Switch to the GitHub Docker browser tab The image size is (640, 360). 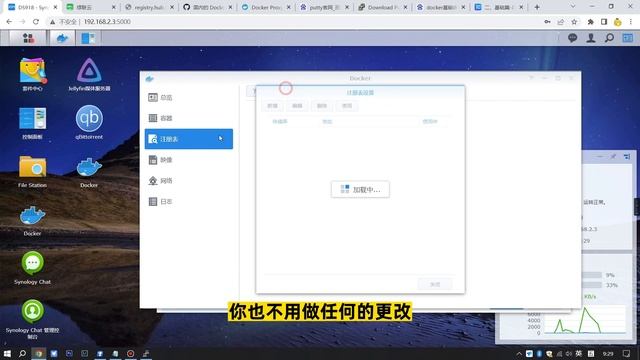point(207,7)
